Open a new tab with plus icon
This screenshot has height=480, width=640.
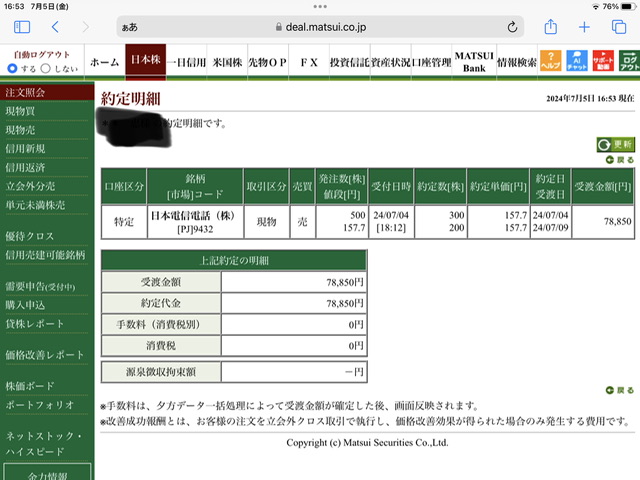point(584,27)
